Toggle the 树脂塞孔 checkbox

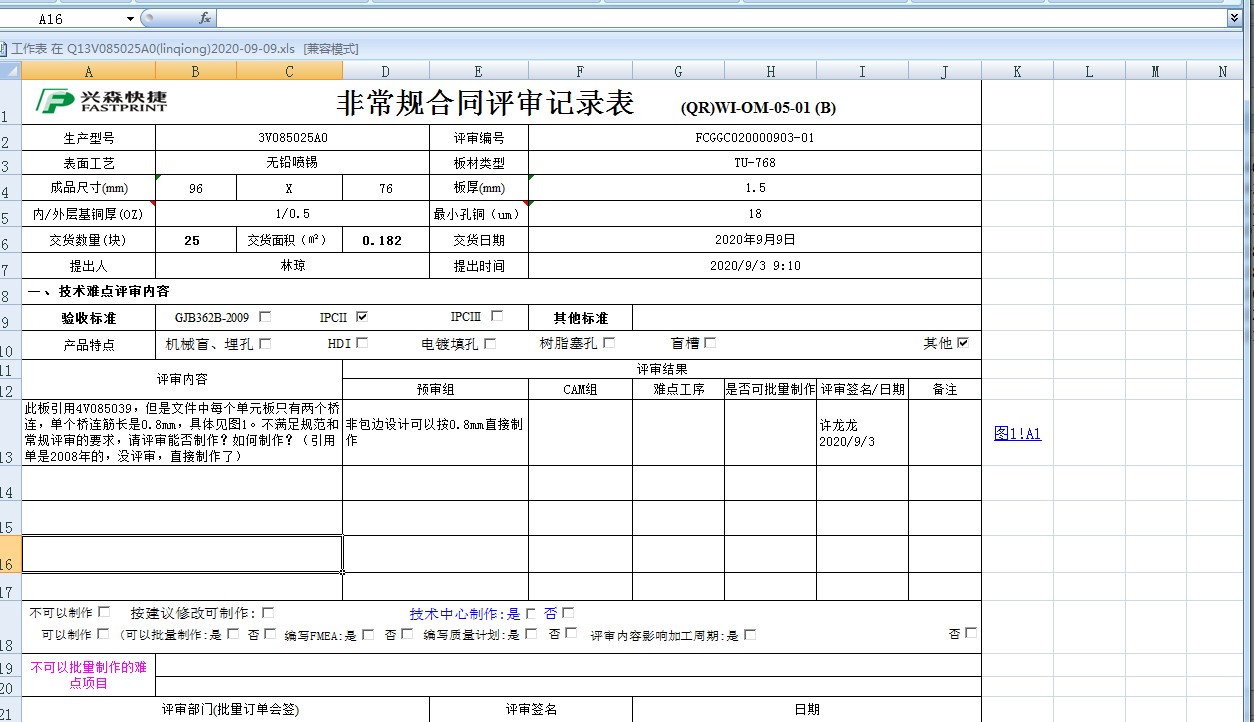[x=609, y=343]
